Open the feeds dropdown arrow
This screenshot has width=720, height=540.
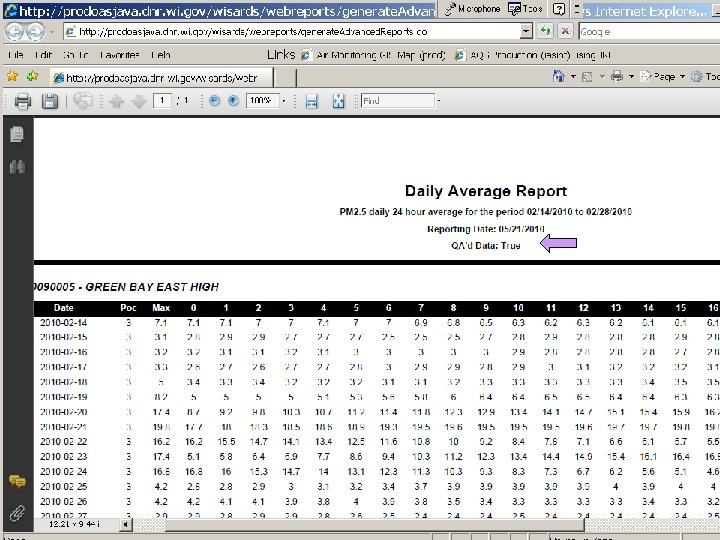[x=602, y=77]
